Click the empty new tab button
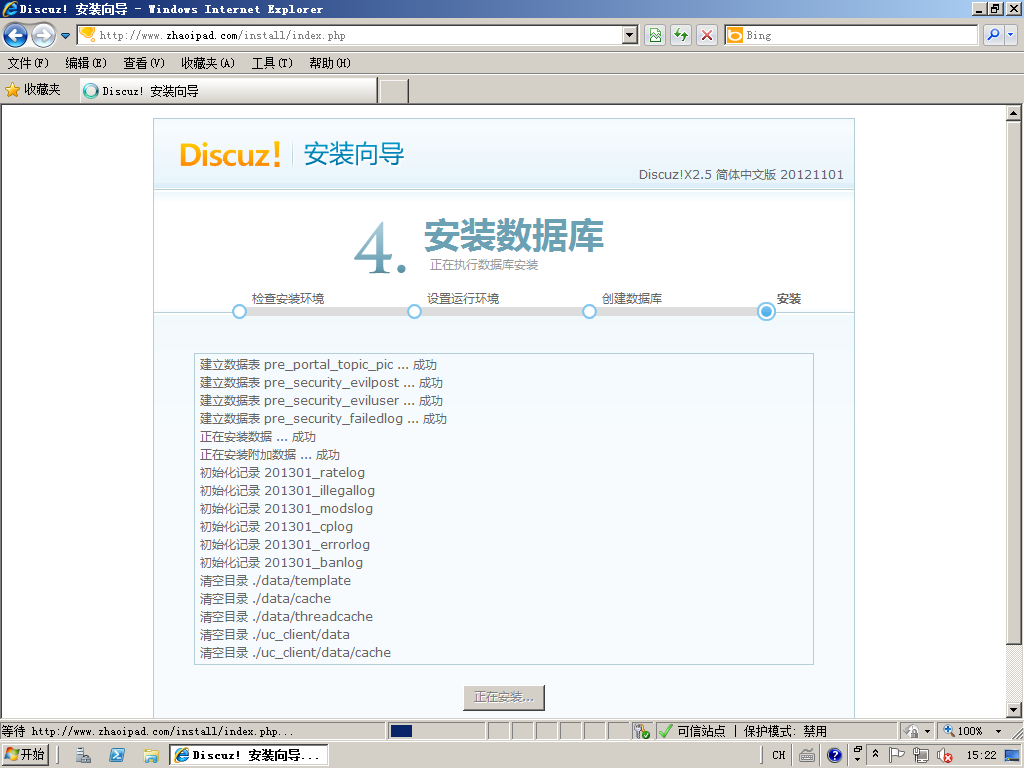Screen dimensions: 1024x768 click(x=394, y=91)
